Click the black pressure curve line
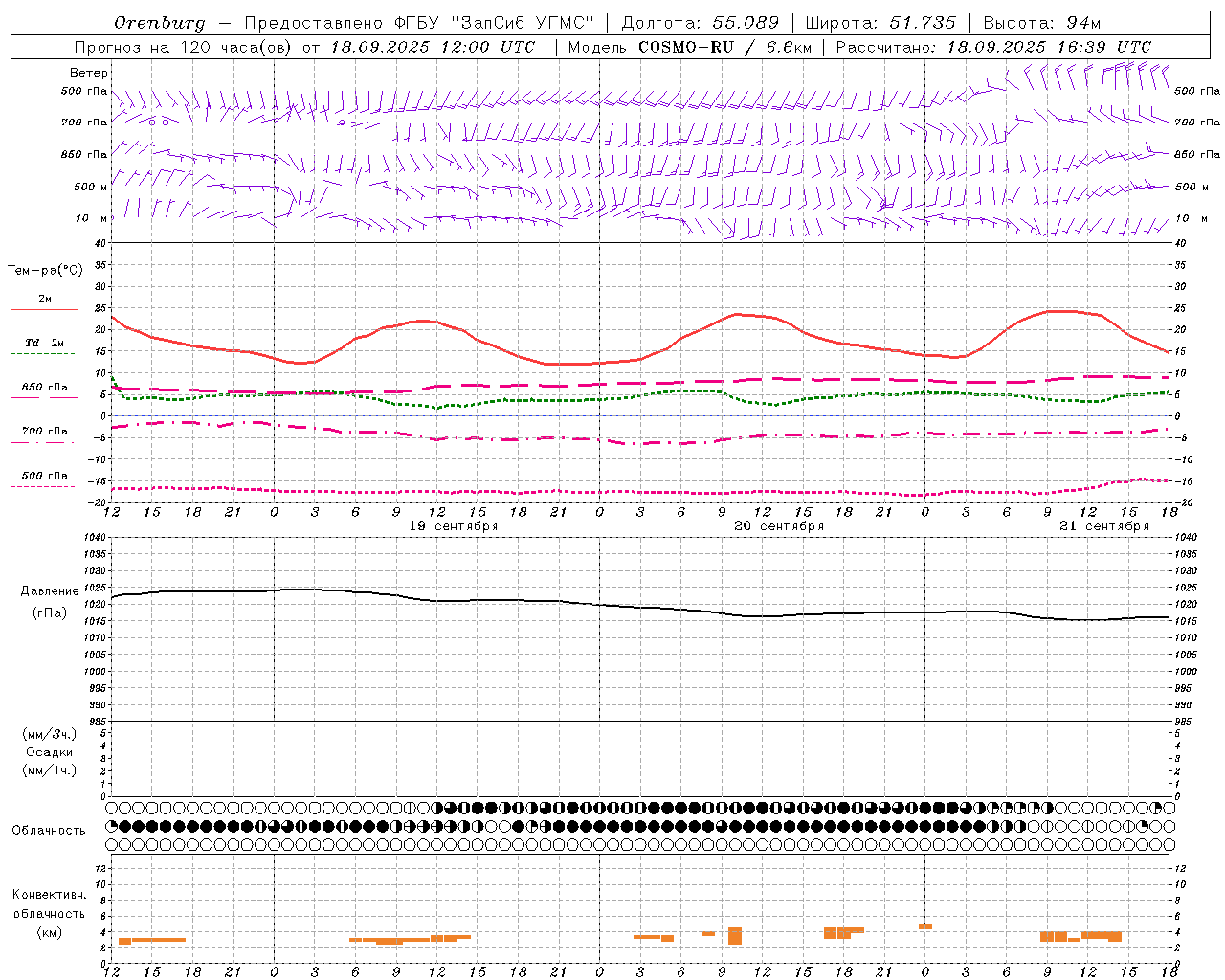This screenshot has height=980, width=1225. (640, 607)
